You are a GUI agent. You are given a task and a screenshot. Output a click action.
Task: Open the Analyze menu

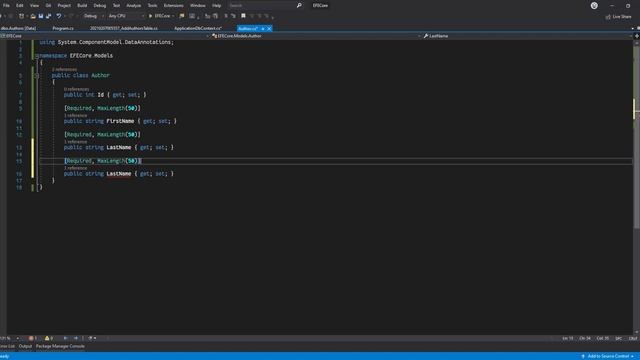coord(133,6)
